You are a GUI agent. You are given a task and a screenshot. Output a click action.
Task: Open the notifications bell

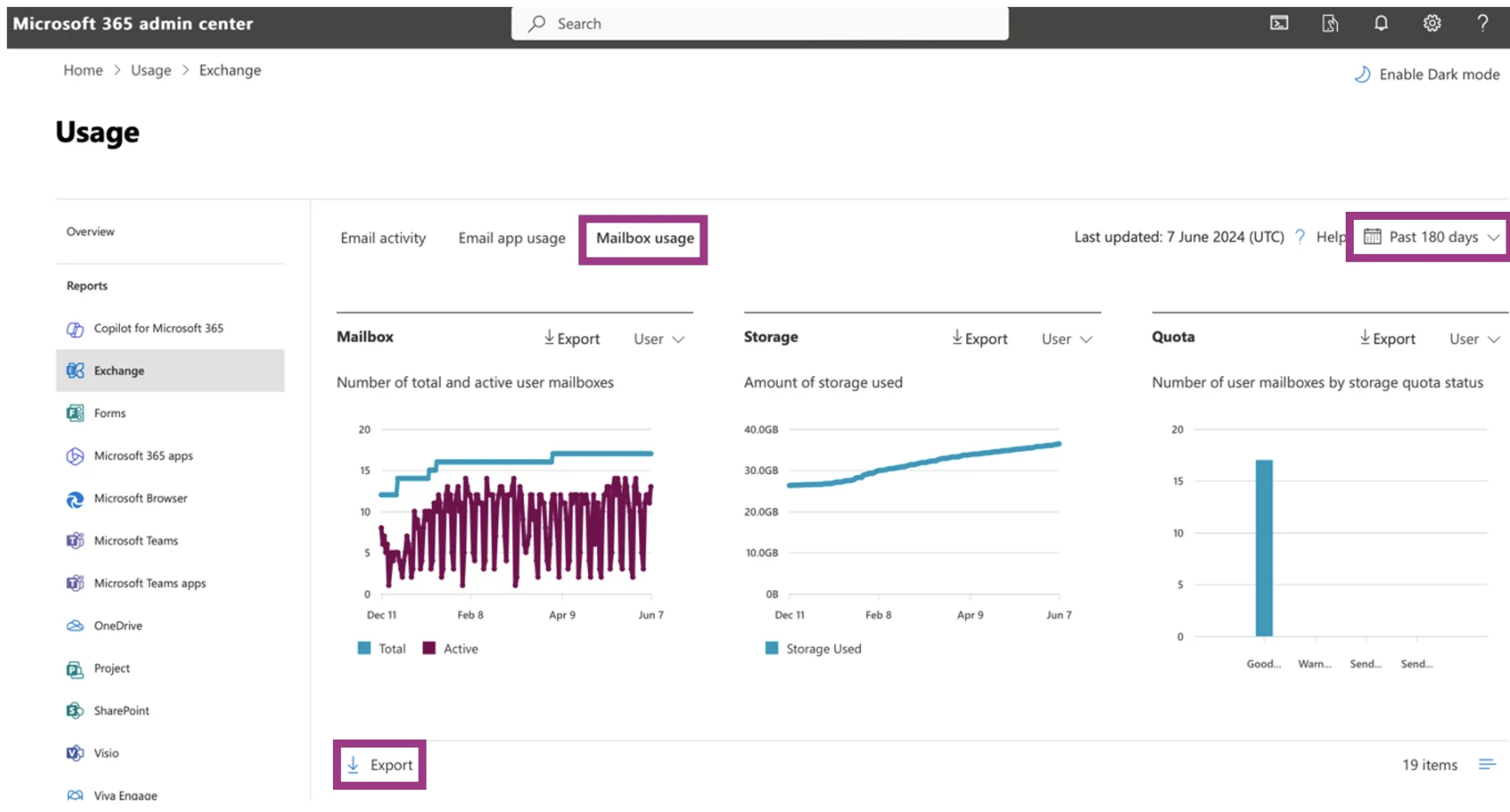click(1381, 24)
